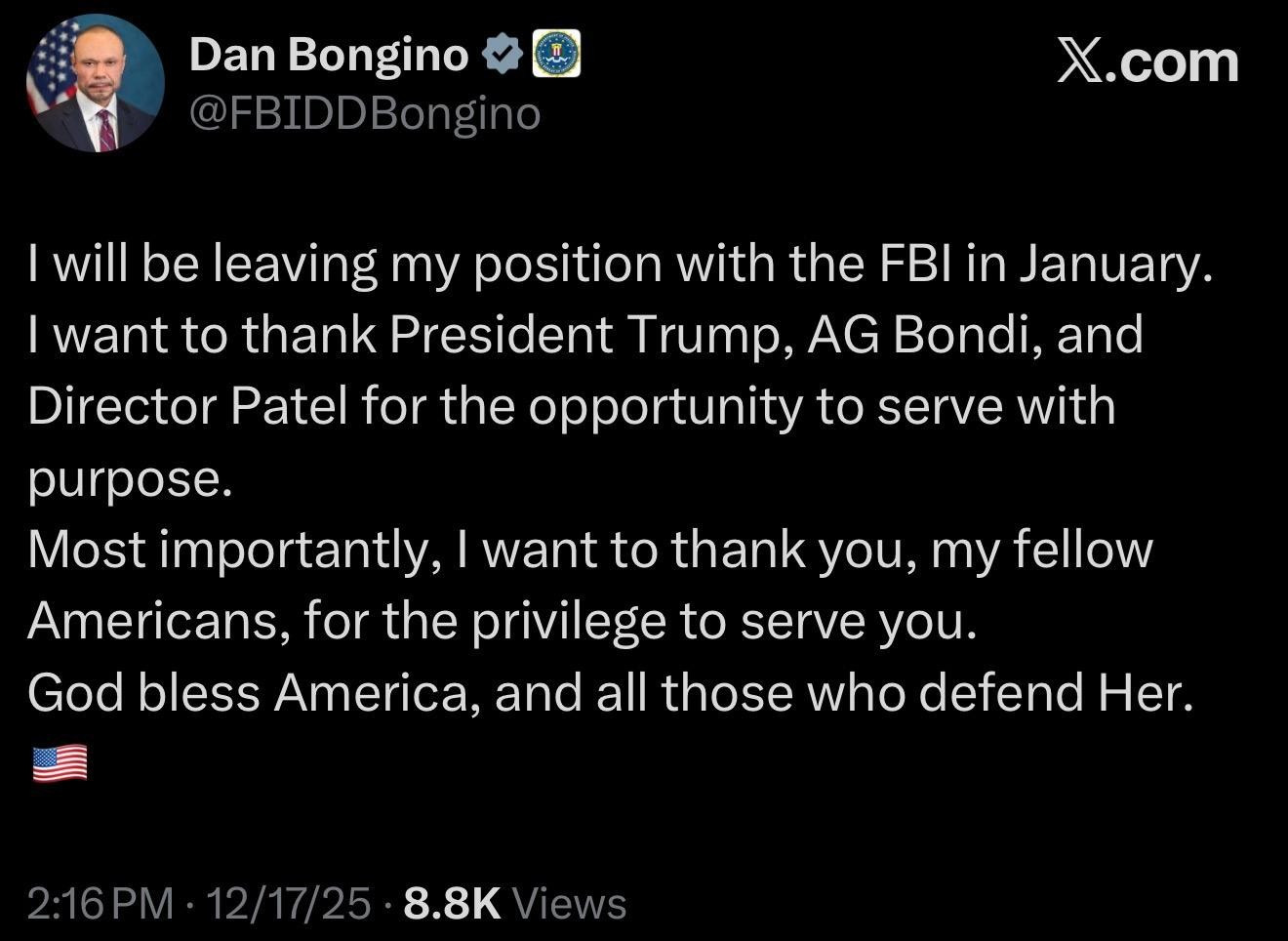Click the words Director Patel

[187, 406]
